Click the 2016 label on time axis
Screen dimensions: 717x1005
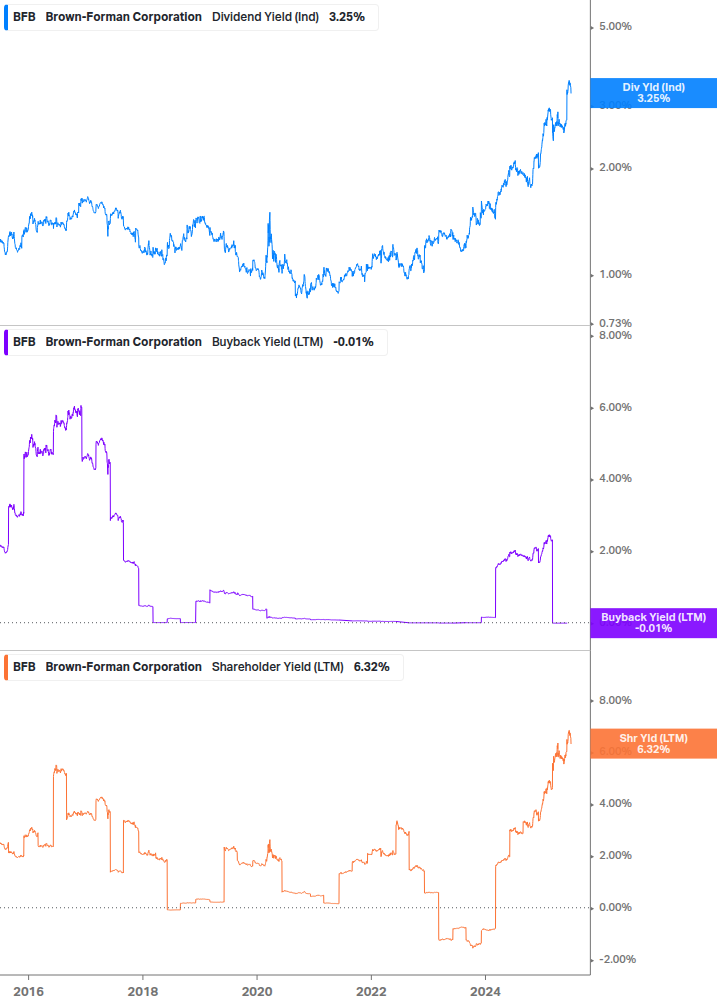pyautogui.click(x=29, y=992)
